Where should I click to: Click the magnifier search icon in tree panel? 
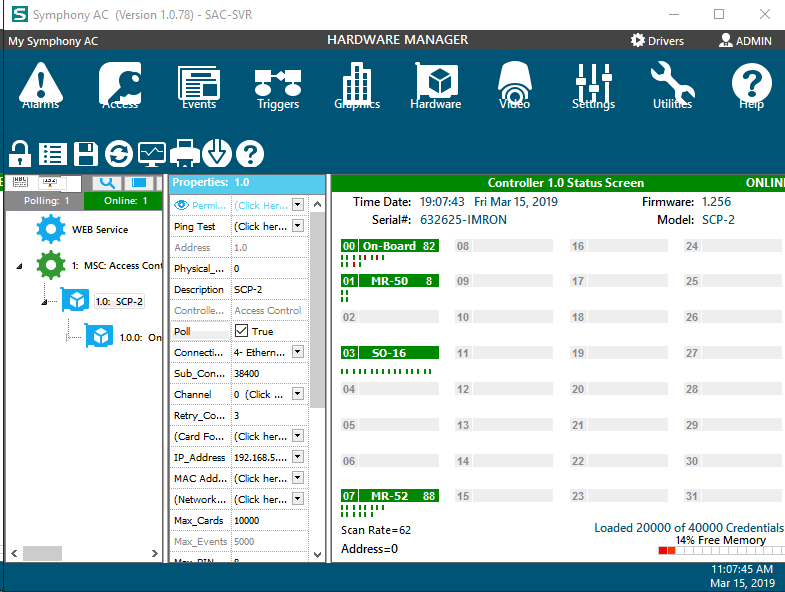(x=107, y=183)
